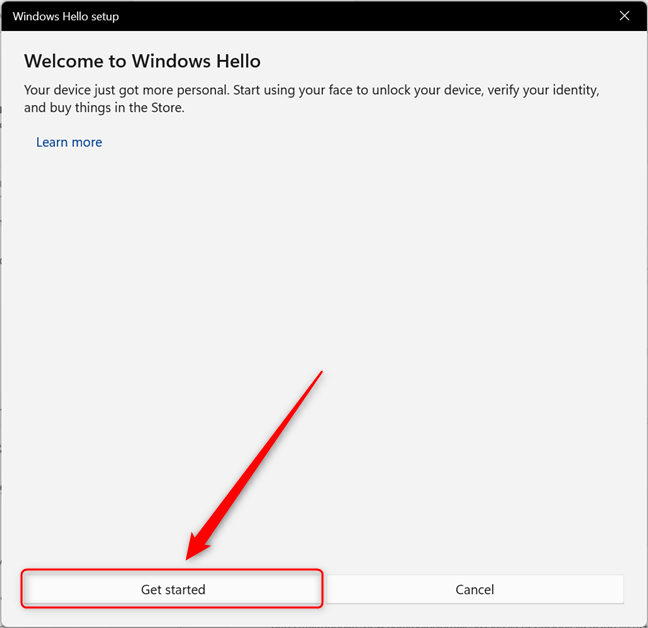Screen dimensions: 648x628
Task: Click the blue Learn more text
Action: click(69, 142)
